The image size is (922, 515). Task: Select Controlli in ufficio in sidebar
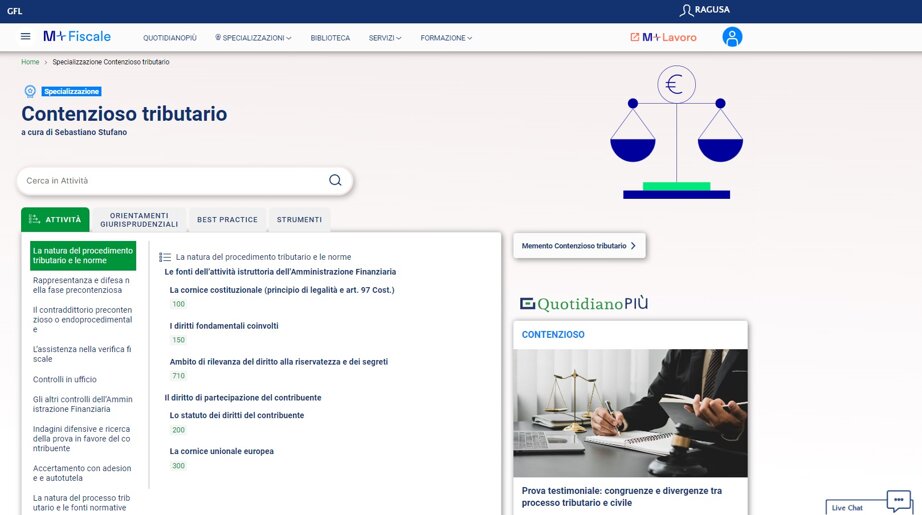[65, 380]
